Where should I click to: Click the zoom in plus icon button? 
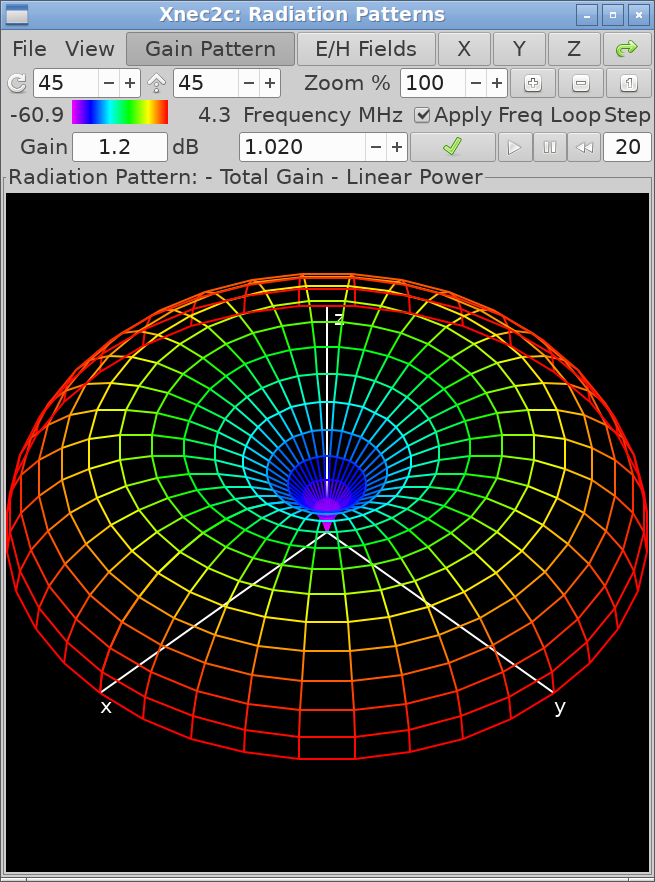(x=533, y=83)
